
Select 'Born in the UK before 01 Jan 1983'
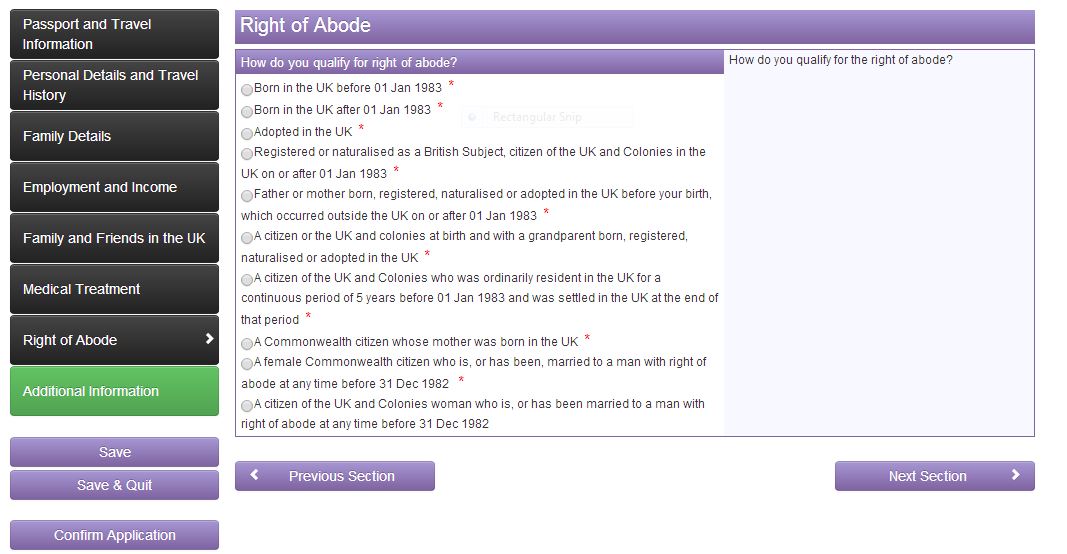247,89
